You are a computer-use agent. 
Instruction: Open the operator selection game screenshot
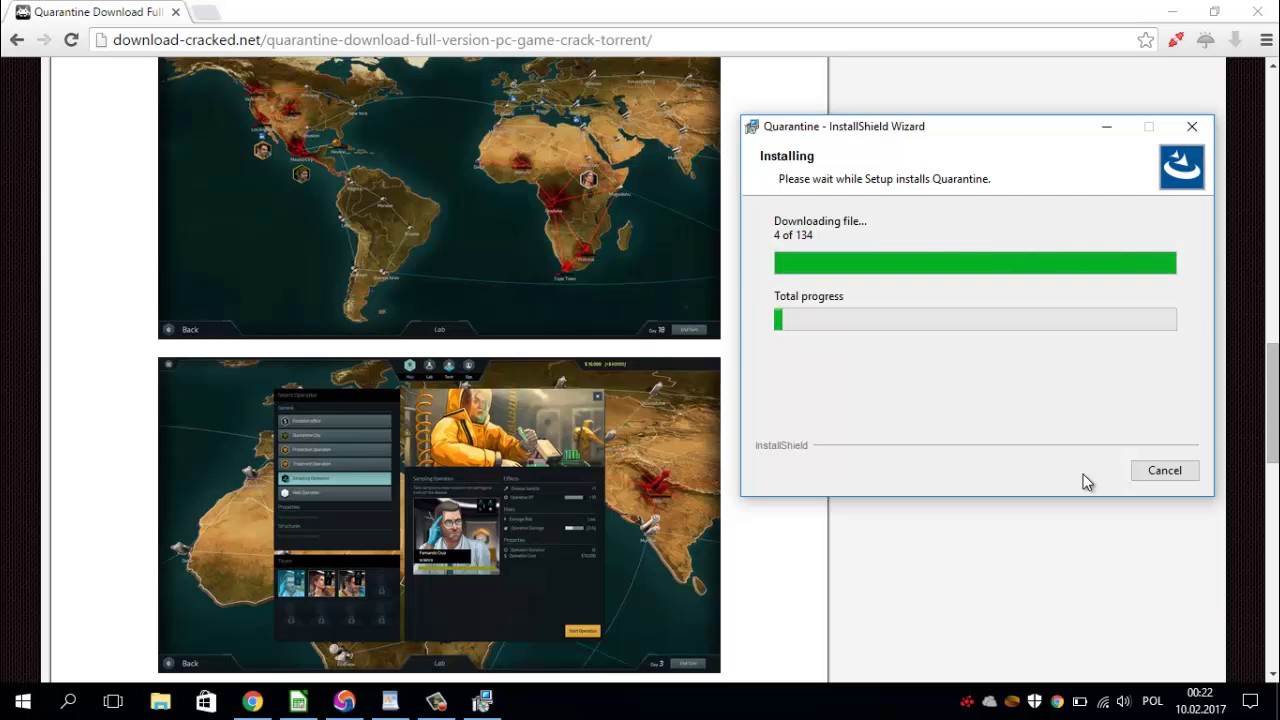tap(439, 515)
